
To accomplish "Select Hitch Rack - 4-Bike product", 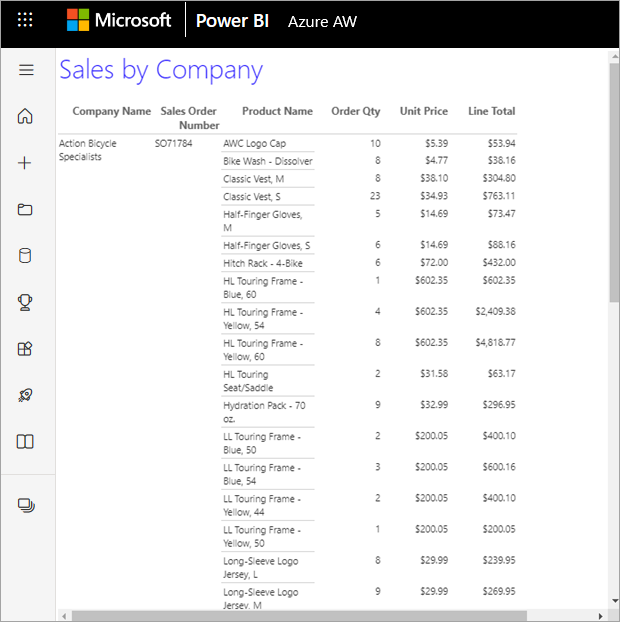I will (263, 263).
